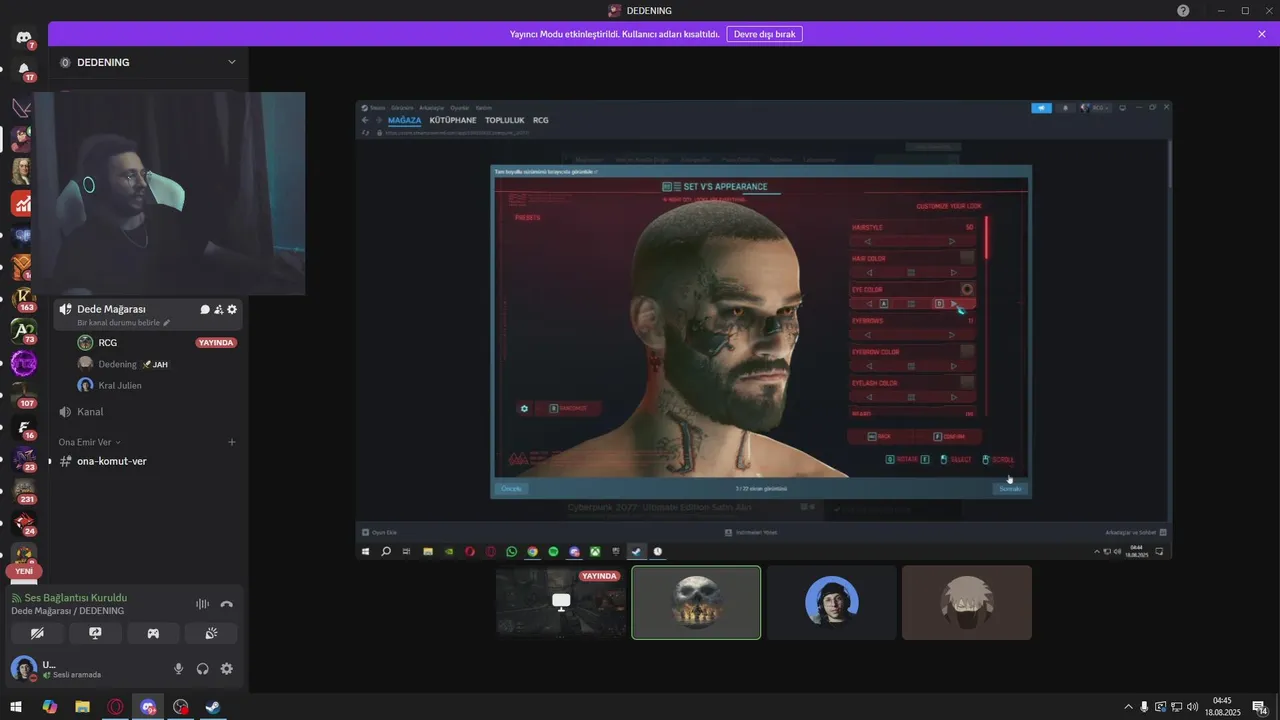Screen dimensions: 1280x720
Task: Open server icon with 107 badge
Action: tap(23, 395)
